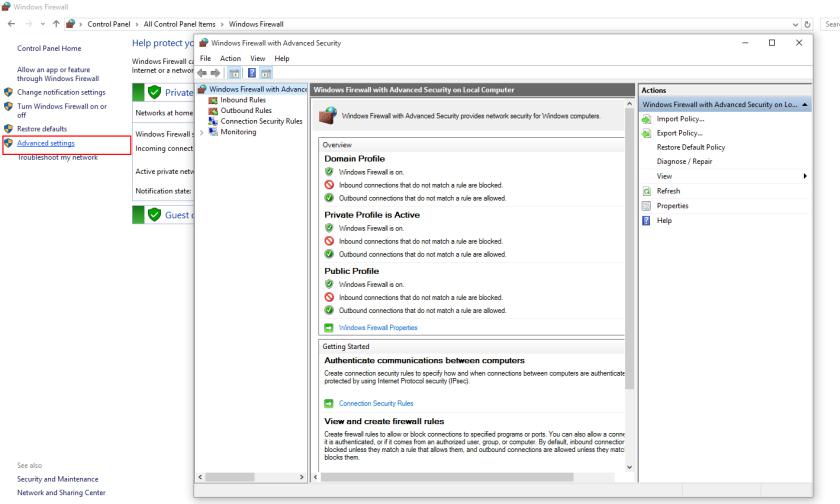Click Domain Profile inbound blocked red icon
The height and width of the screenshot is (504, 840).
(329, 185)
